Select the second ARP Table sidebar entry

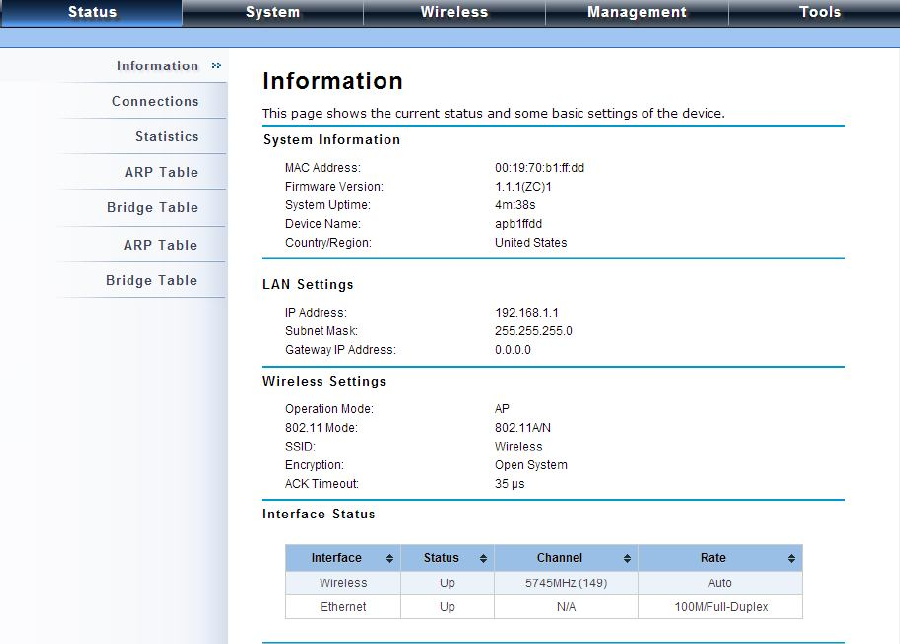point(161,245)
